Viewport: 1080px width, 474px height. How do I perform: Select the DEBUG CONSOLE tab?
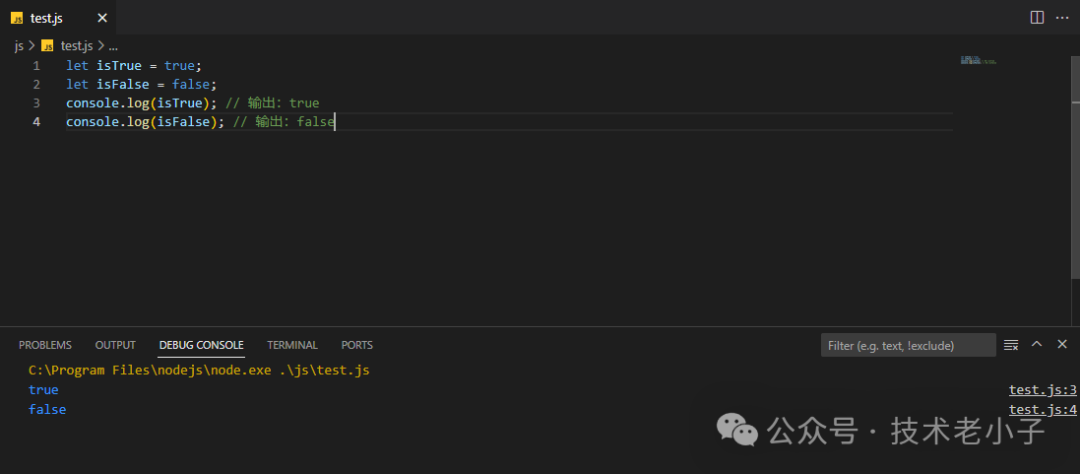(x=201, y=345)
